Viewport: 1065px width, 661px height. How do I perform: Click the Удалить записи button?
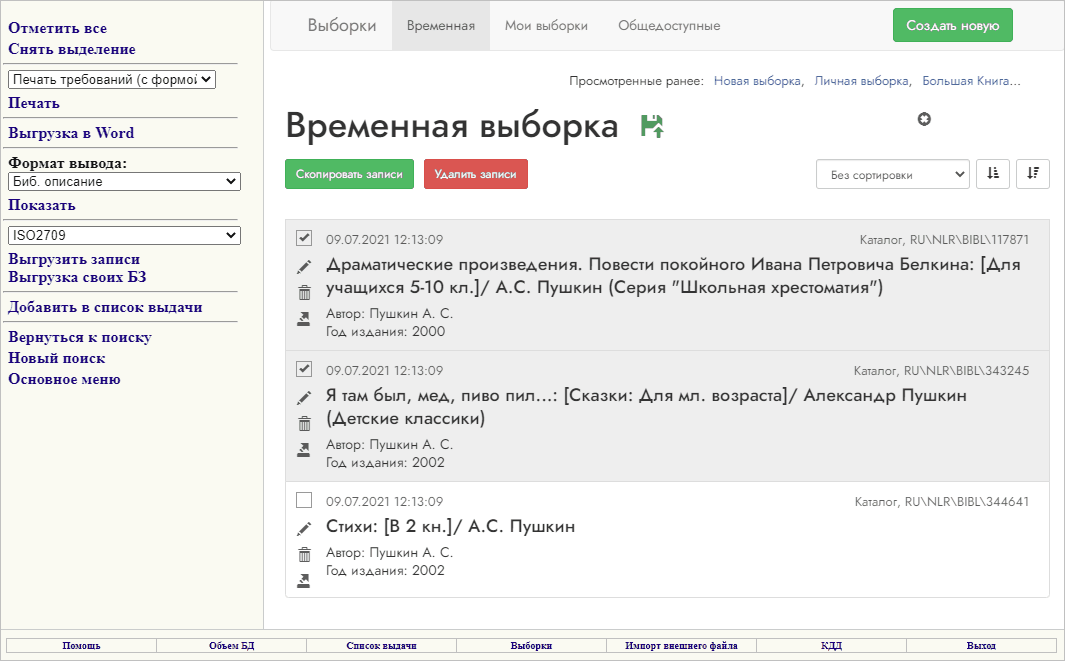475,174
